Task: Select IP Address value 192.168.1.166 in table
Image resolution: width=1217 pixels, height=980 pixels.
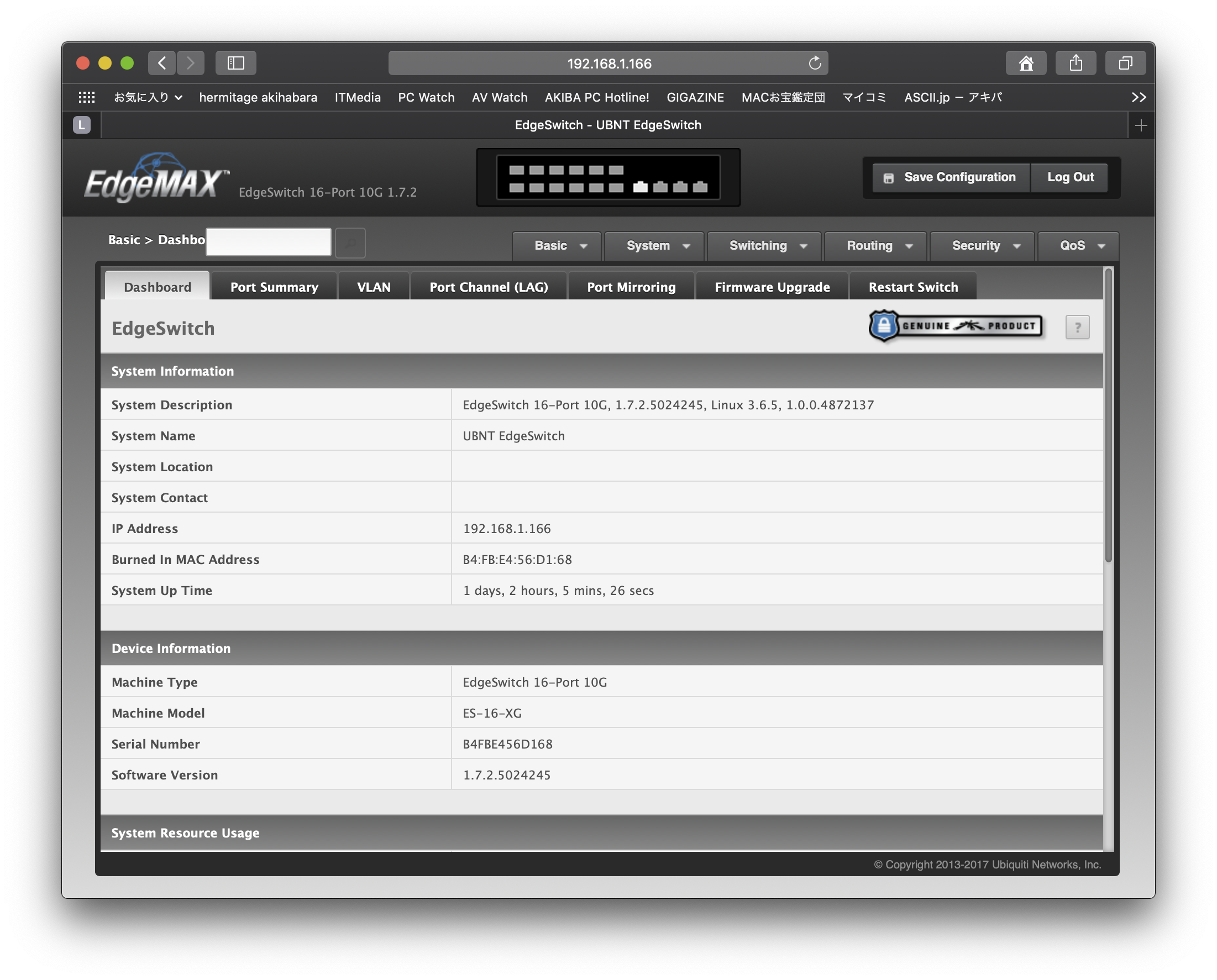Action: click(x=507, y=528)
